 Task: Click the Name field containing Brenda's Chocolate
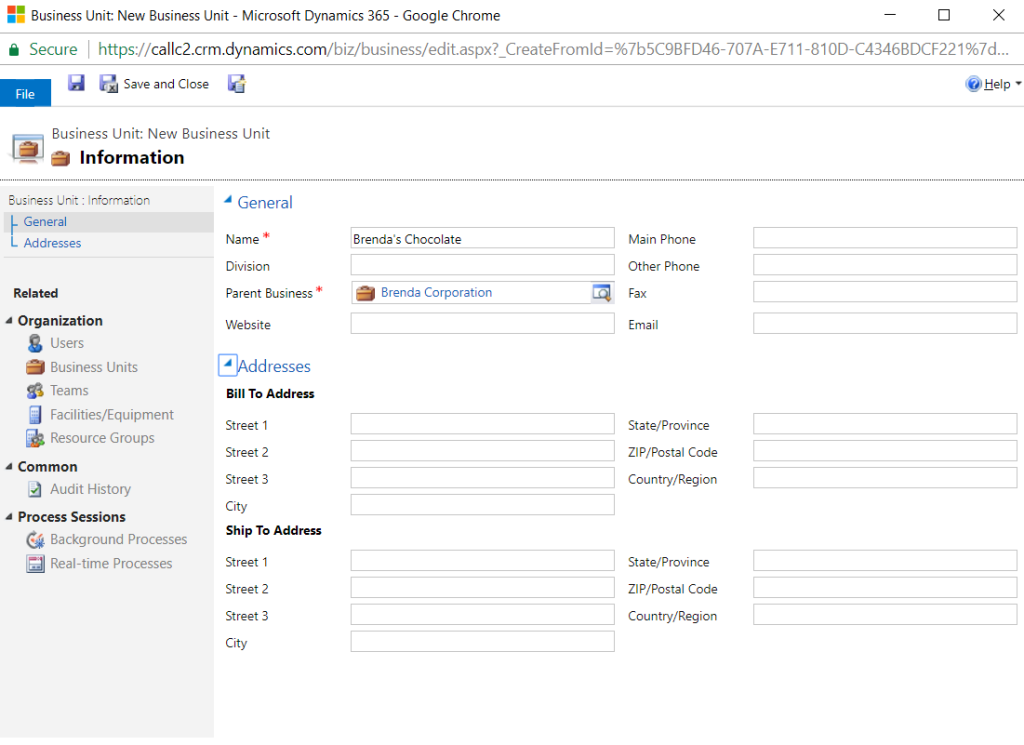click(x=483, y=238)
